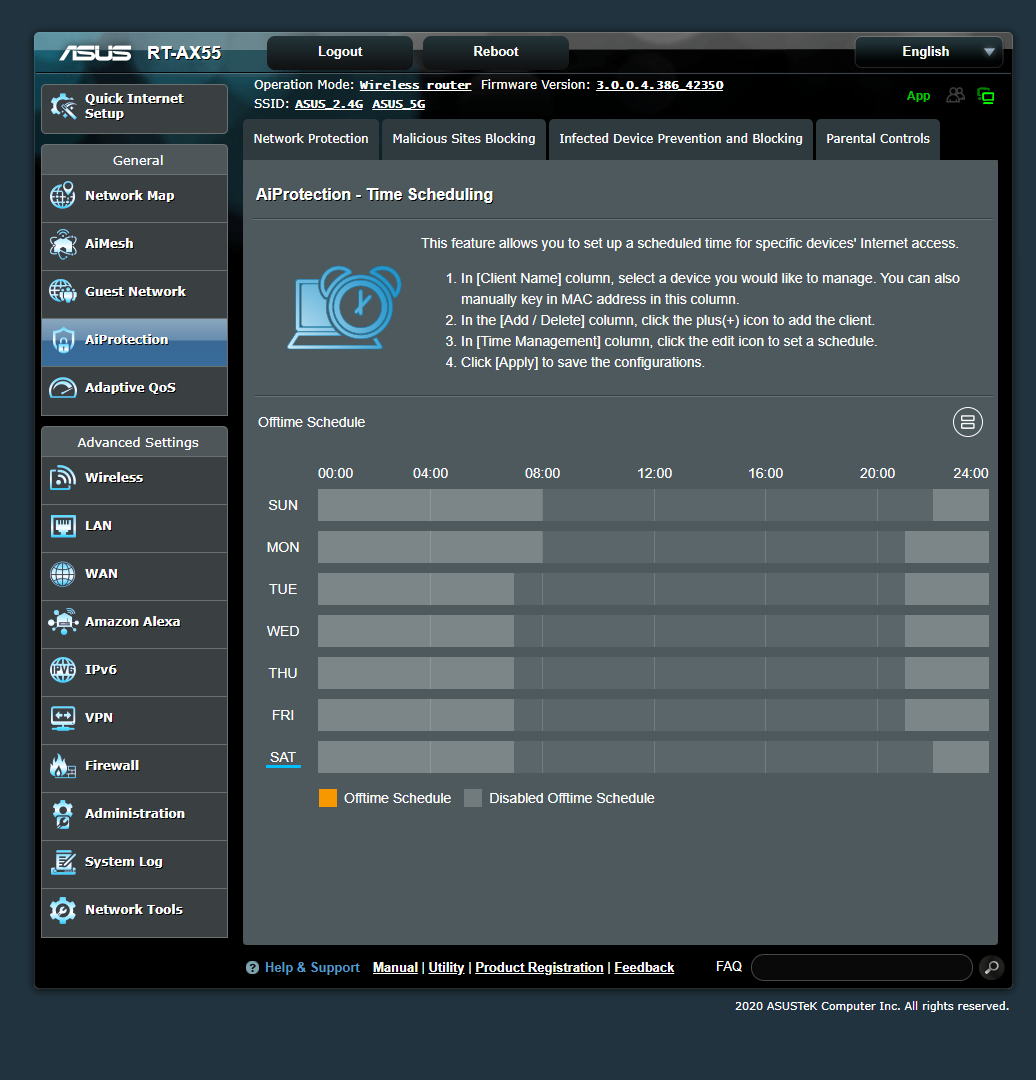Select the TUE row early-morning schedule block
This screenshot has height=1080, width=1036.
point(415,589)
